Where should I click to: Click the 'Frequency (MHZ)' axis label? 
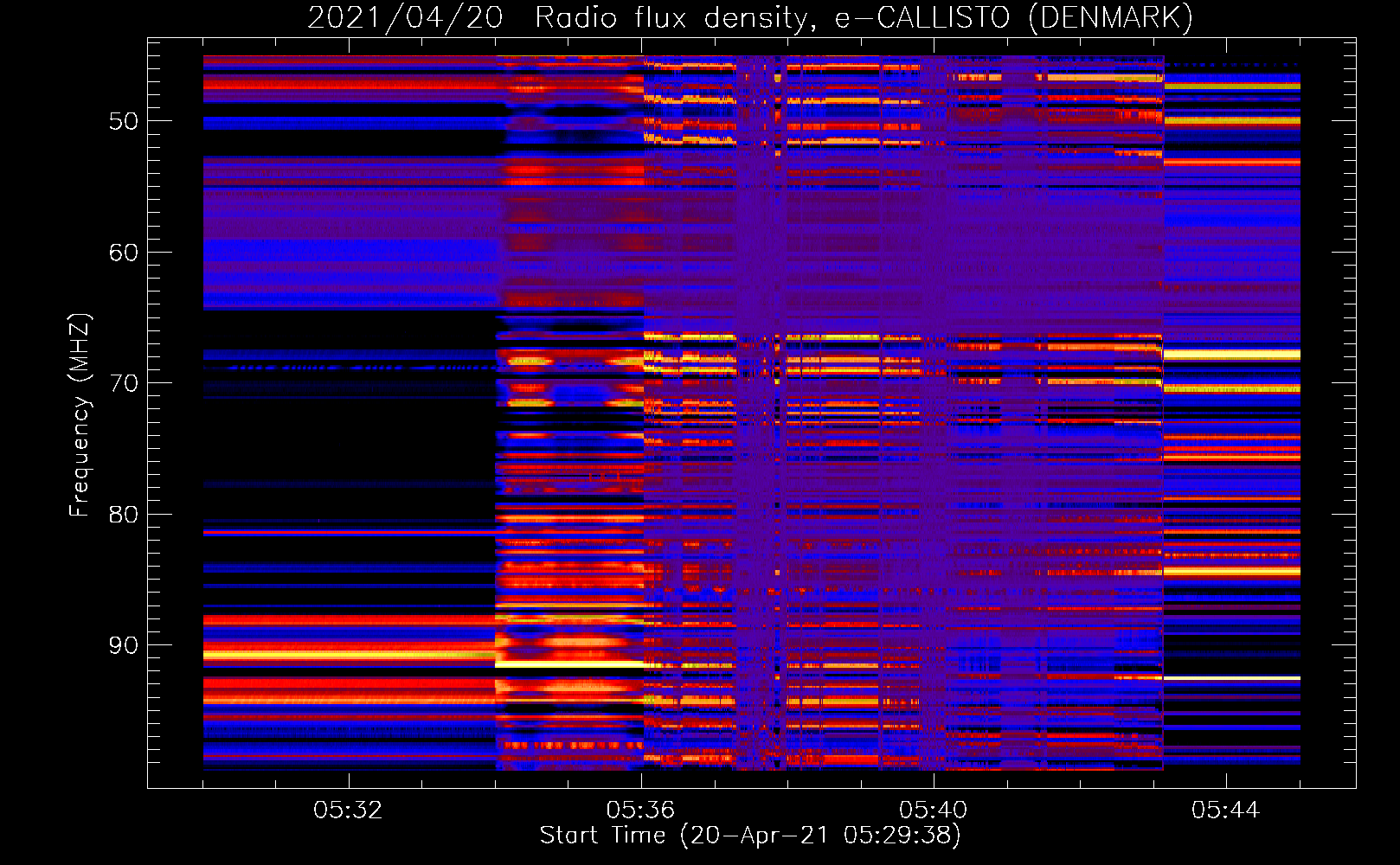coord(79,414)
